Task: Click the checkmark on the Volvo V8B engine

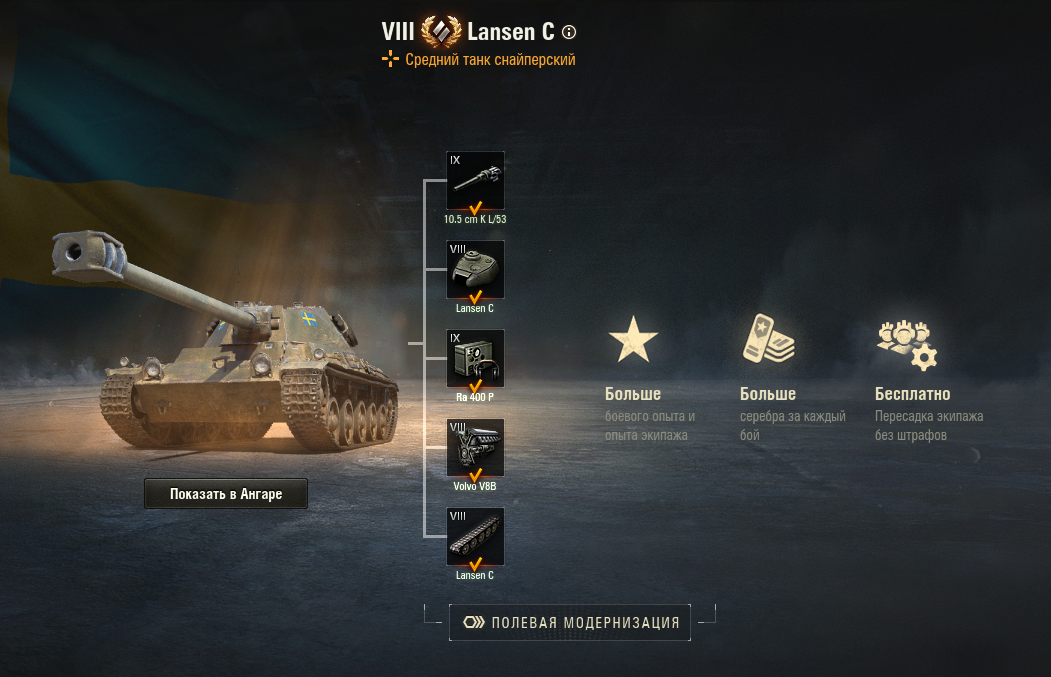Action: coord(475,475)
